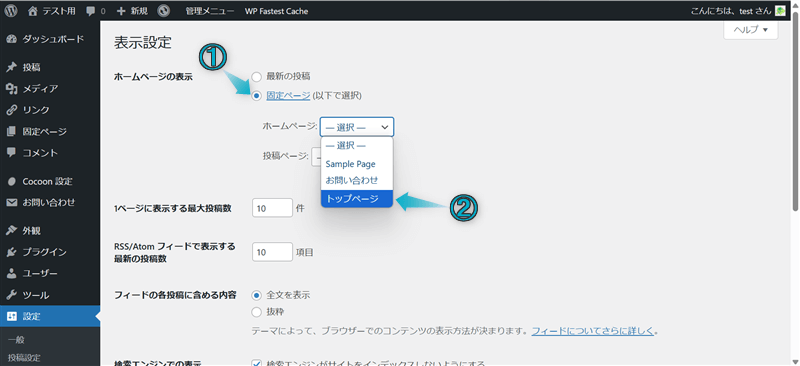The width and height of the screenshot is (800, 366).
Task: Choose 抜粋 radio option
Action: click(x=257, y=311)
